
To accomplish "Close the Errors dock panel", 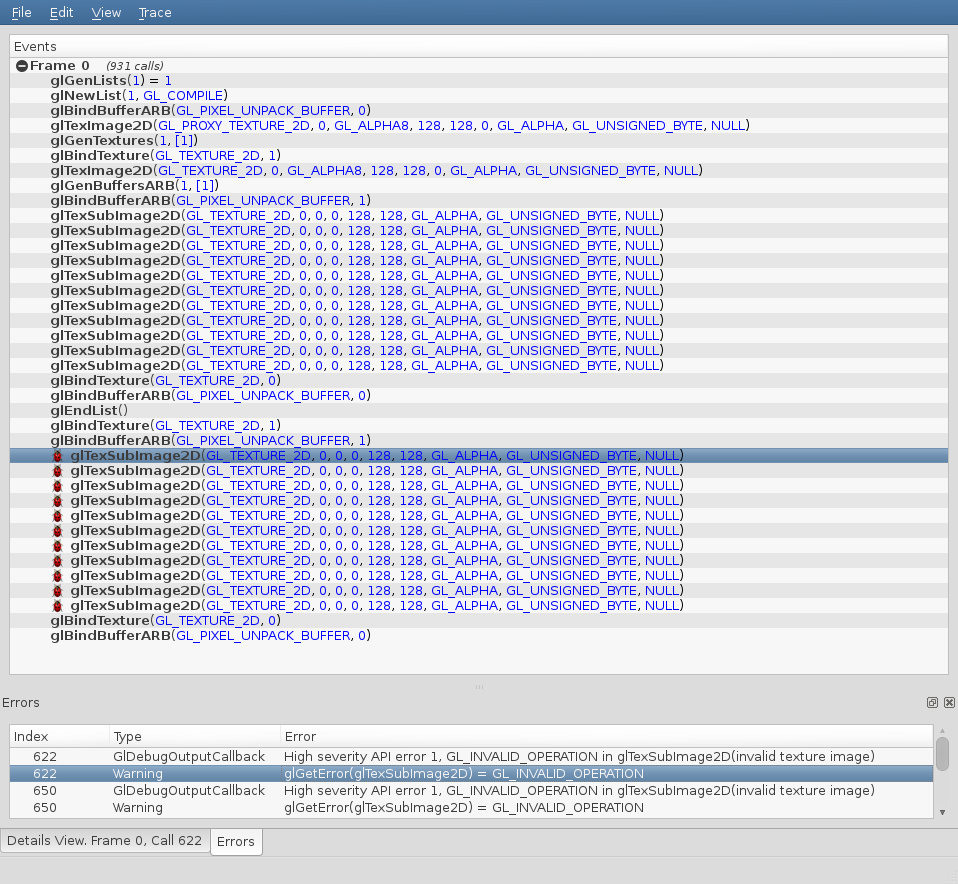I will pos(949,703).
